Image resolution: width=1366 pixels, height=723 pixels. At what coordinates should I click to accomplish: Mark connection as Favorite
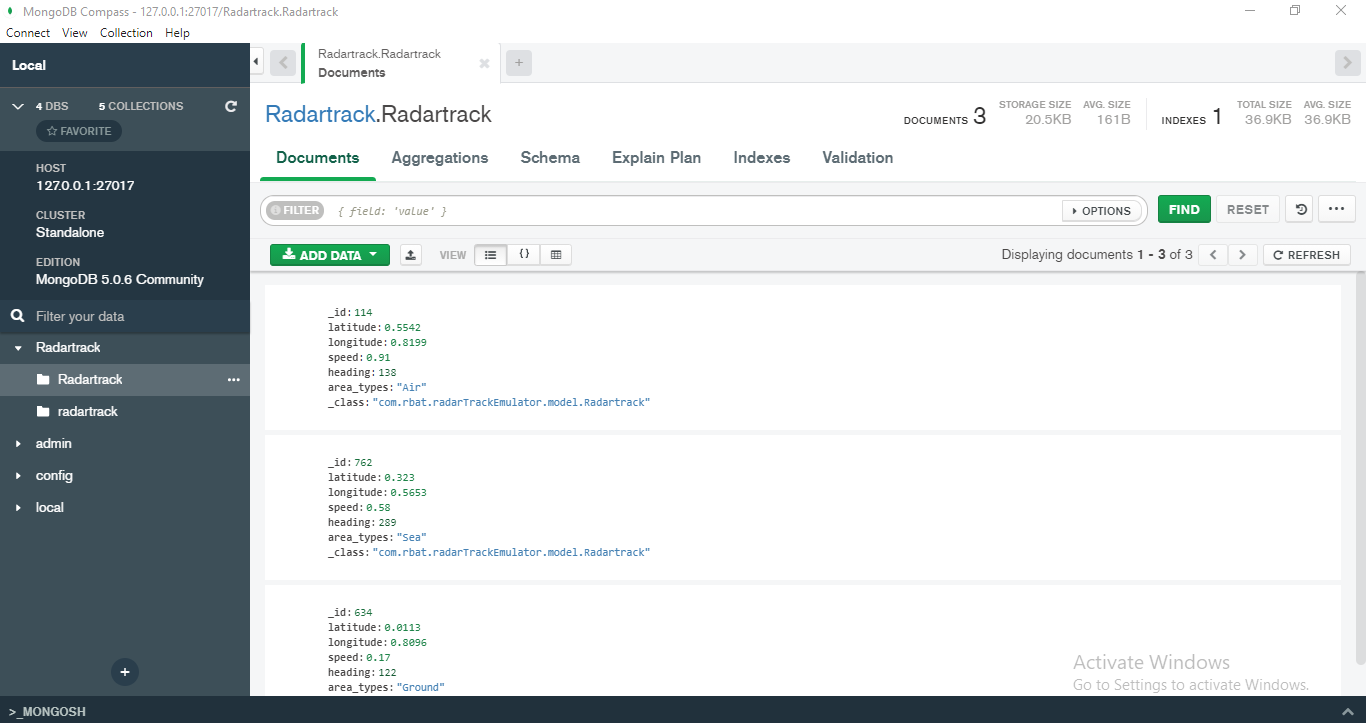[79, 131]
